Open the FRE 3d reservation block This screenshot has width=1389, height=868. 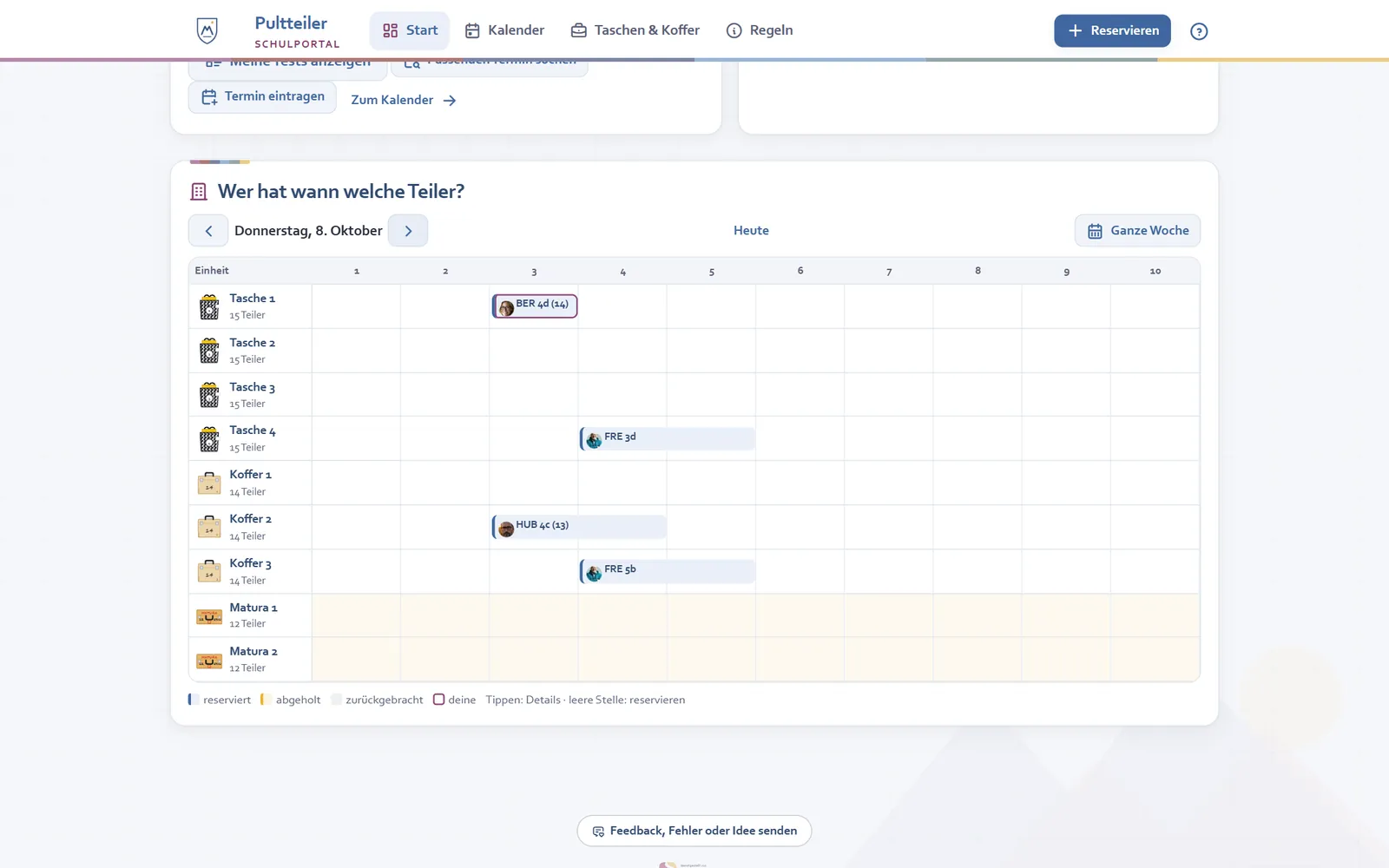tap(668, 438)
